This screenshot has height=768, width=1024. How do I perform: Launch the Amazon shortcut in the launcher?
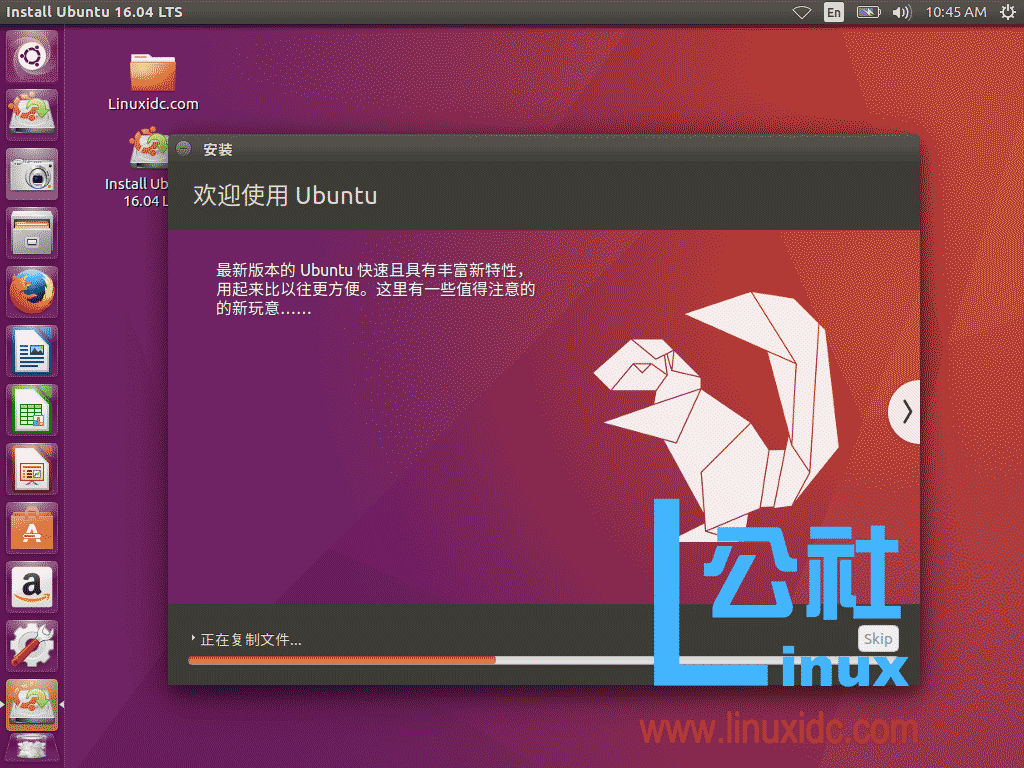click(31, 587)
